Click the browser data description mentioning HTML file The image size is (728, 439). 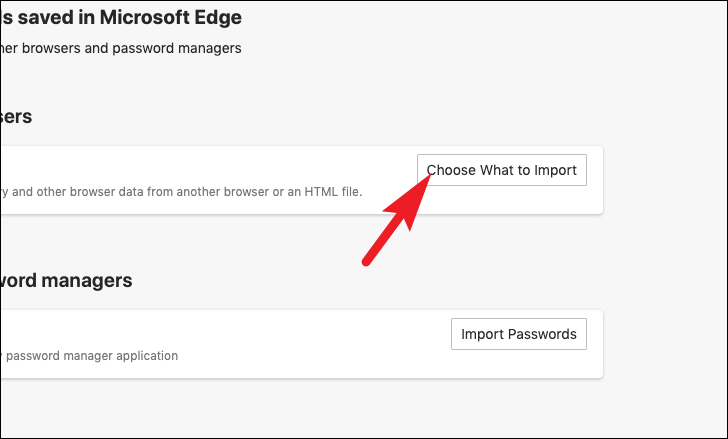pyautogui.click(x=182, y=192)
